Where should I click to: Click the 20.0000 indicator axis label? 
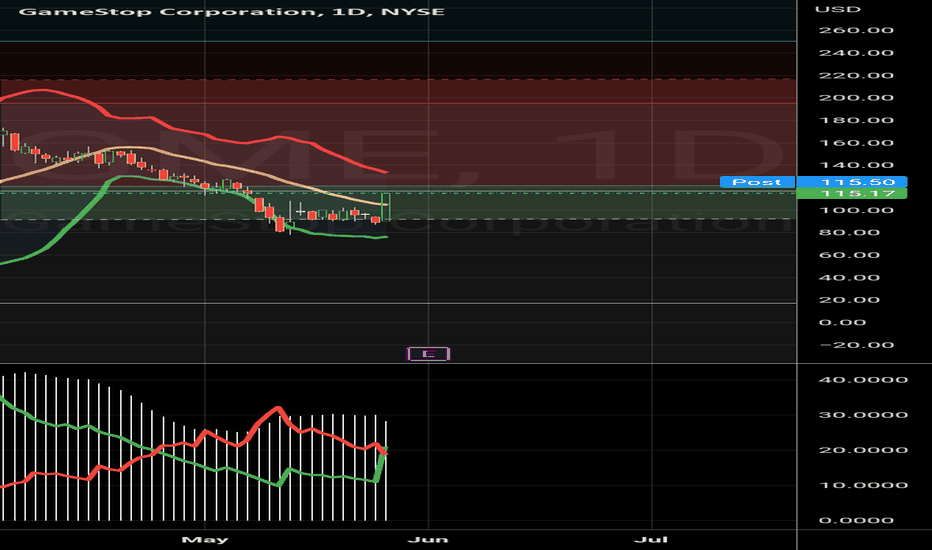click(863, 450)
